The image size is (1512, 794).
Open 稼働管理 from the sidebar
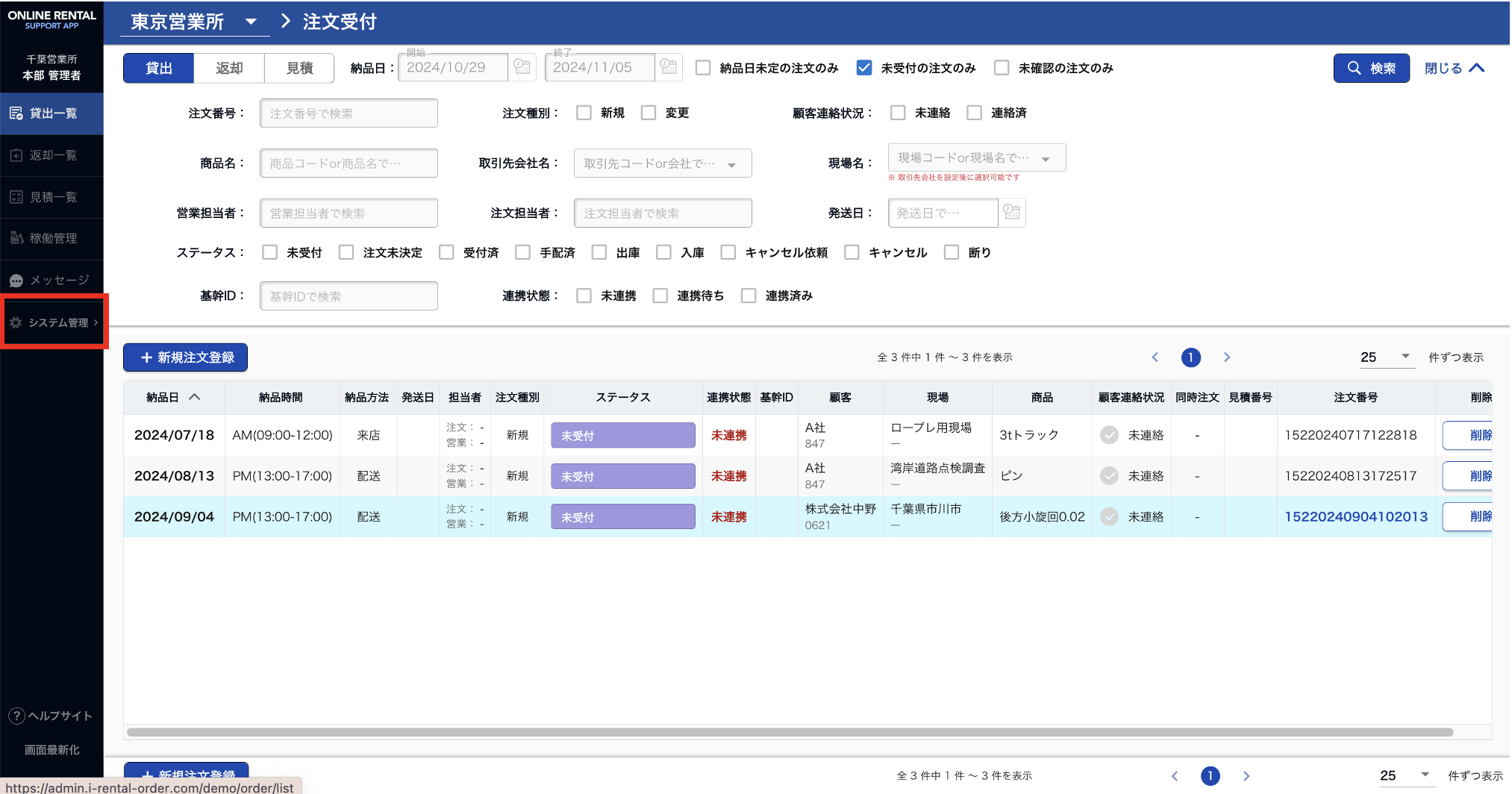point(52,238)
